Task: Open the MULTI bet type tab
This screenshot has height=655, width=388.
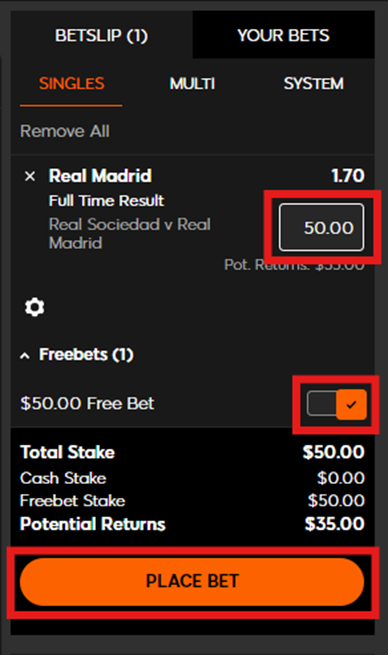Action: click(192, 84)
